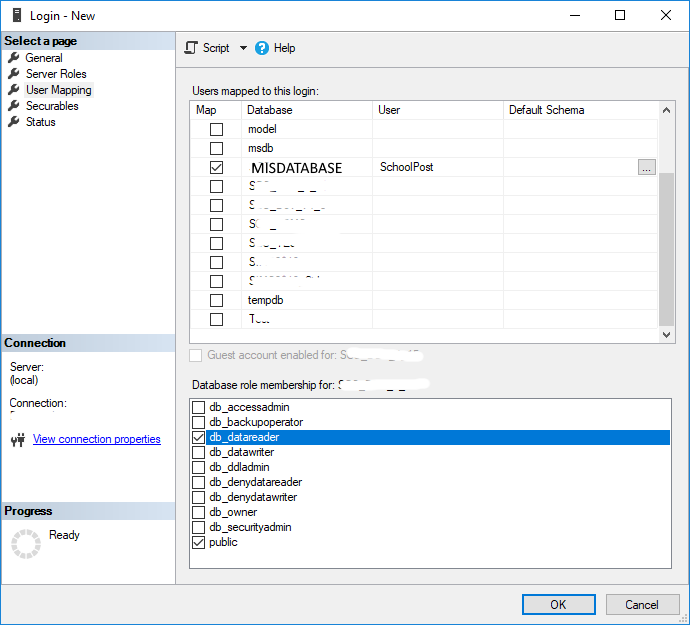
Task: Enable the db_accessadmin role
Action: click(198, 407)
